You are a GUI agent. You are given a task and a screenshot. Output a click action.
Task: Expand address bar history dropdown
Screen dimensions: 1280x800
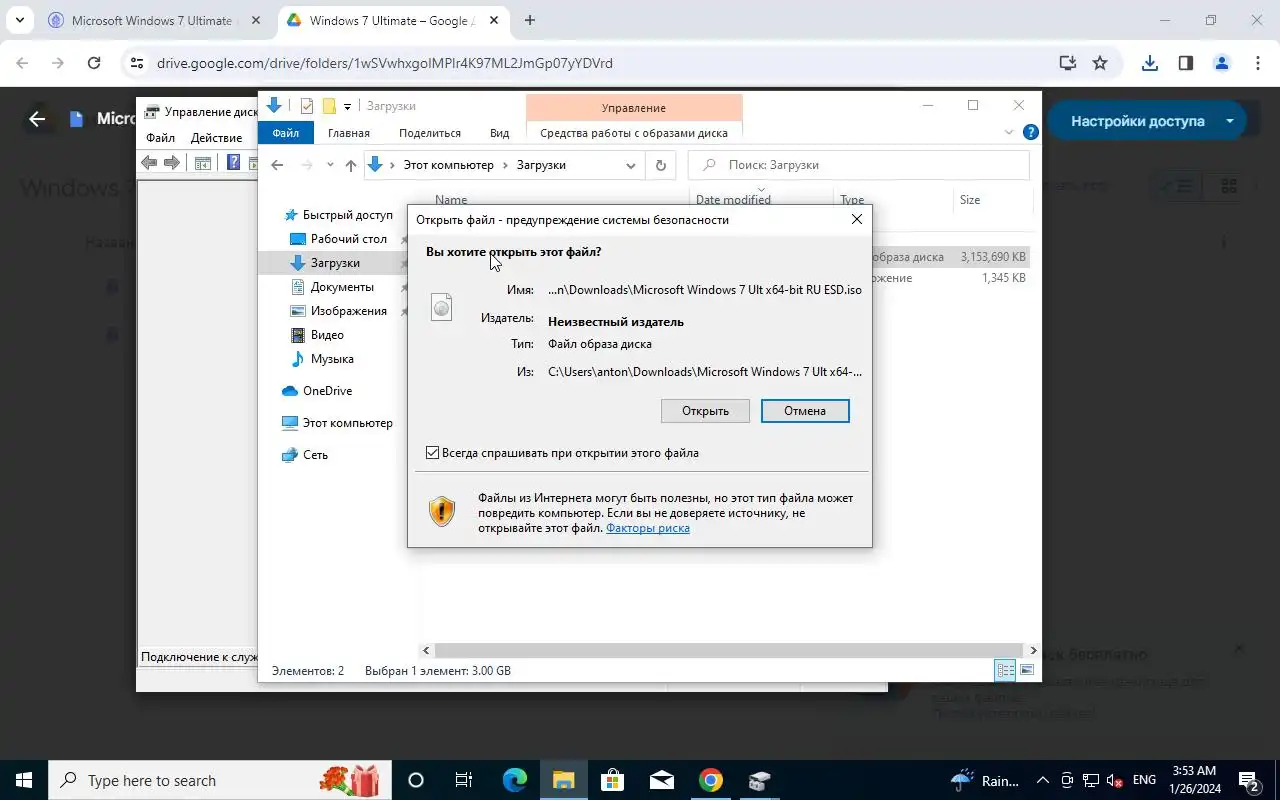point(631,166)
